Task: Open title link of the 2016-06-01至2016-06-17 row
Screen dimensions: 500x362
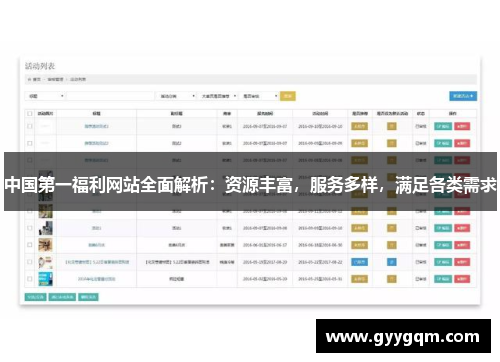Action: (x=96, y=245)
